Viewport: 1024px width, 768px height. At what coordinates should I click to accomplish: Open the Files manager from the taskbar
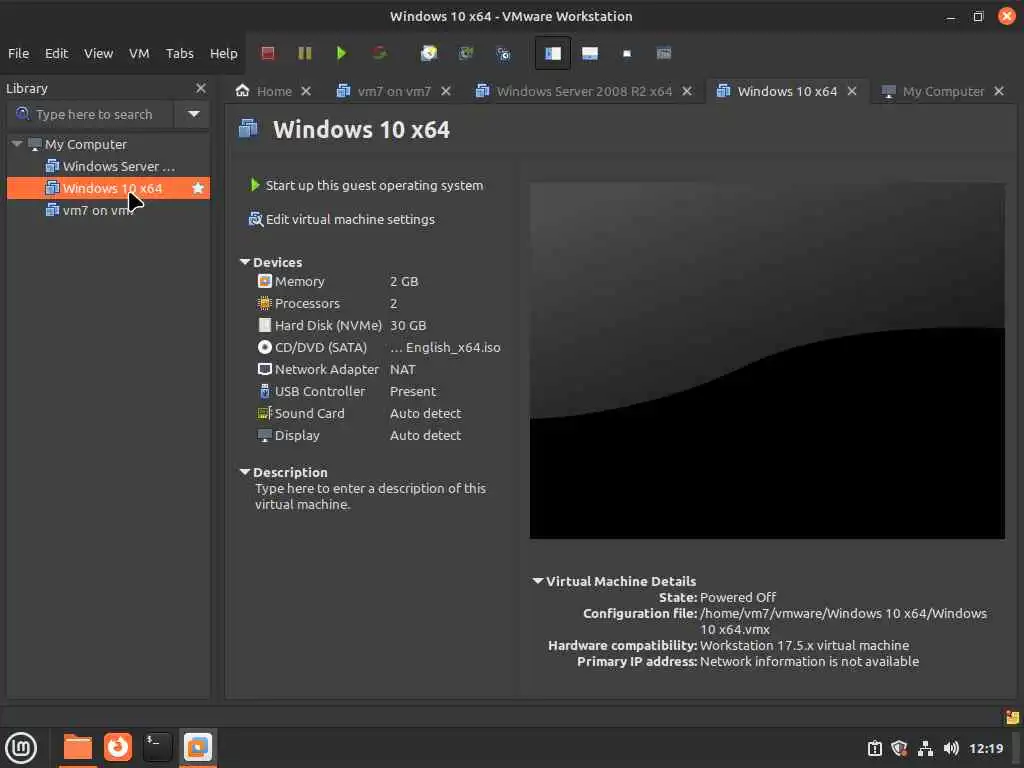(78, 747)
